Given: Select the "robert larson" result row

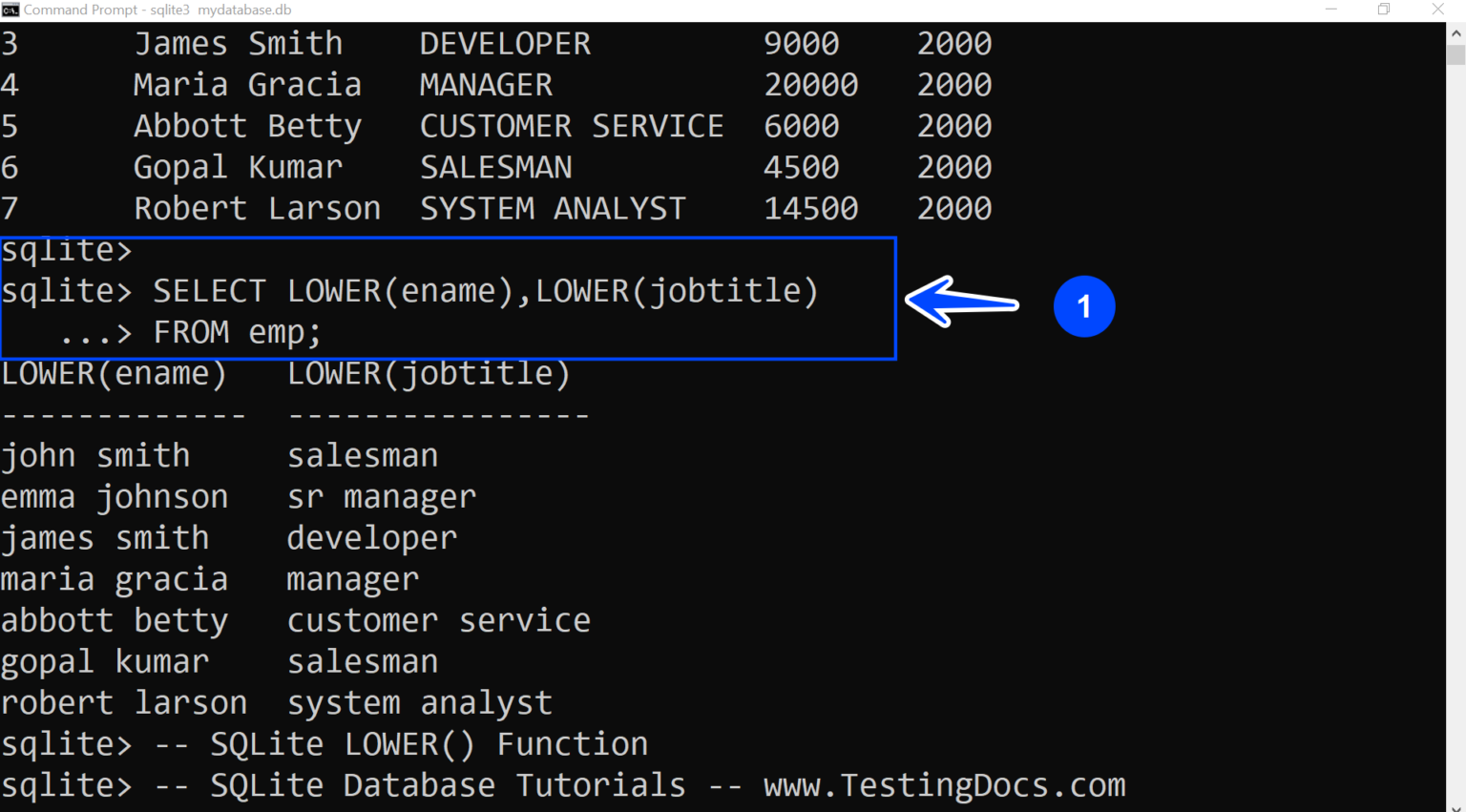Looking at the screenshot, I should pos(124,702).
